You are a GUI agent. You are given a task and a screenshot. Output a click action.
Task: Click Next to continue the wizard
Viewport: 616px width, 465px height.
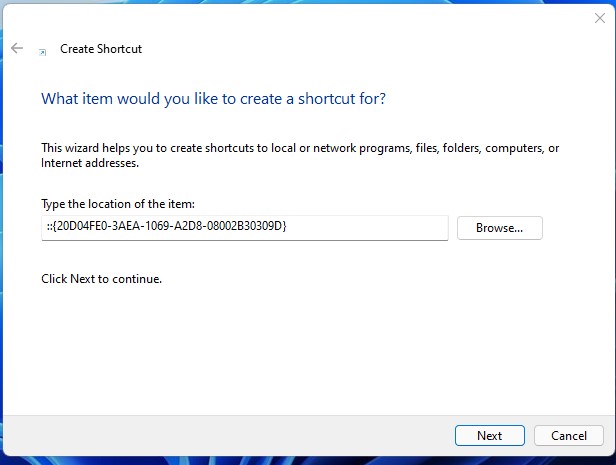[x=490, y=436]
